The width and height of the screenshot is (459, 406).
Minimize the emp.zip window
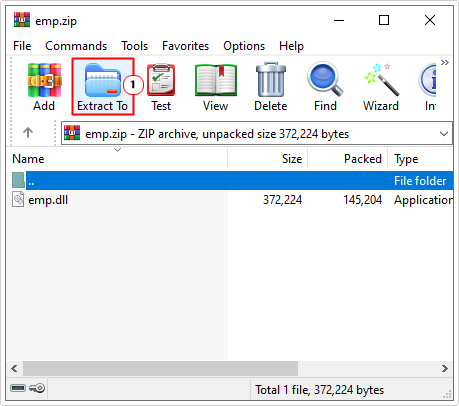pyautogui.click(x=339, y=20)
